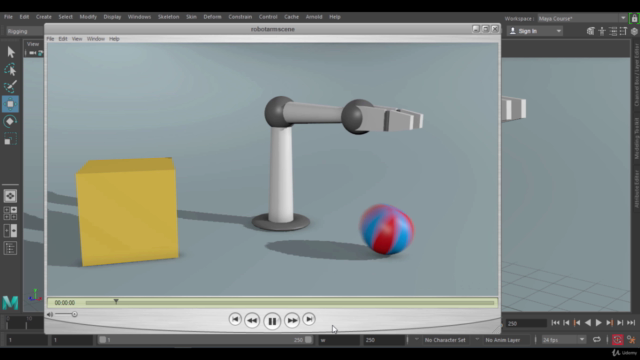Go to end of playback range
Screen dimensions: 640x360
tap(631, 323)
